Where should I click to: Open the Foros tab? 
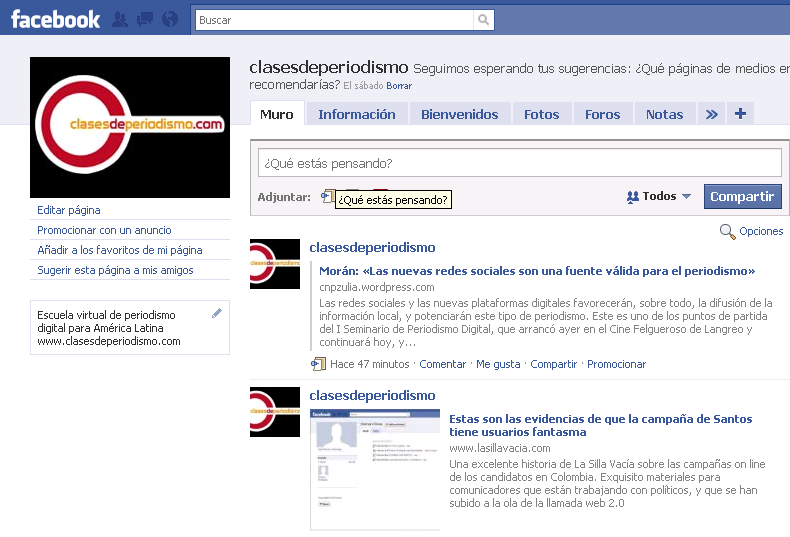tap(603, 114)
